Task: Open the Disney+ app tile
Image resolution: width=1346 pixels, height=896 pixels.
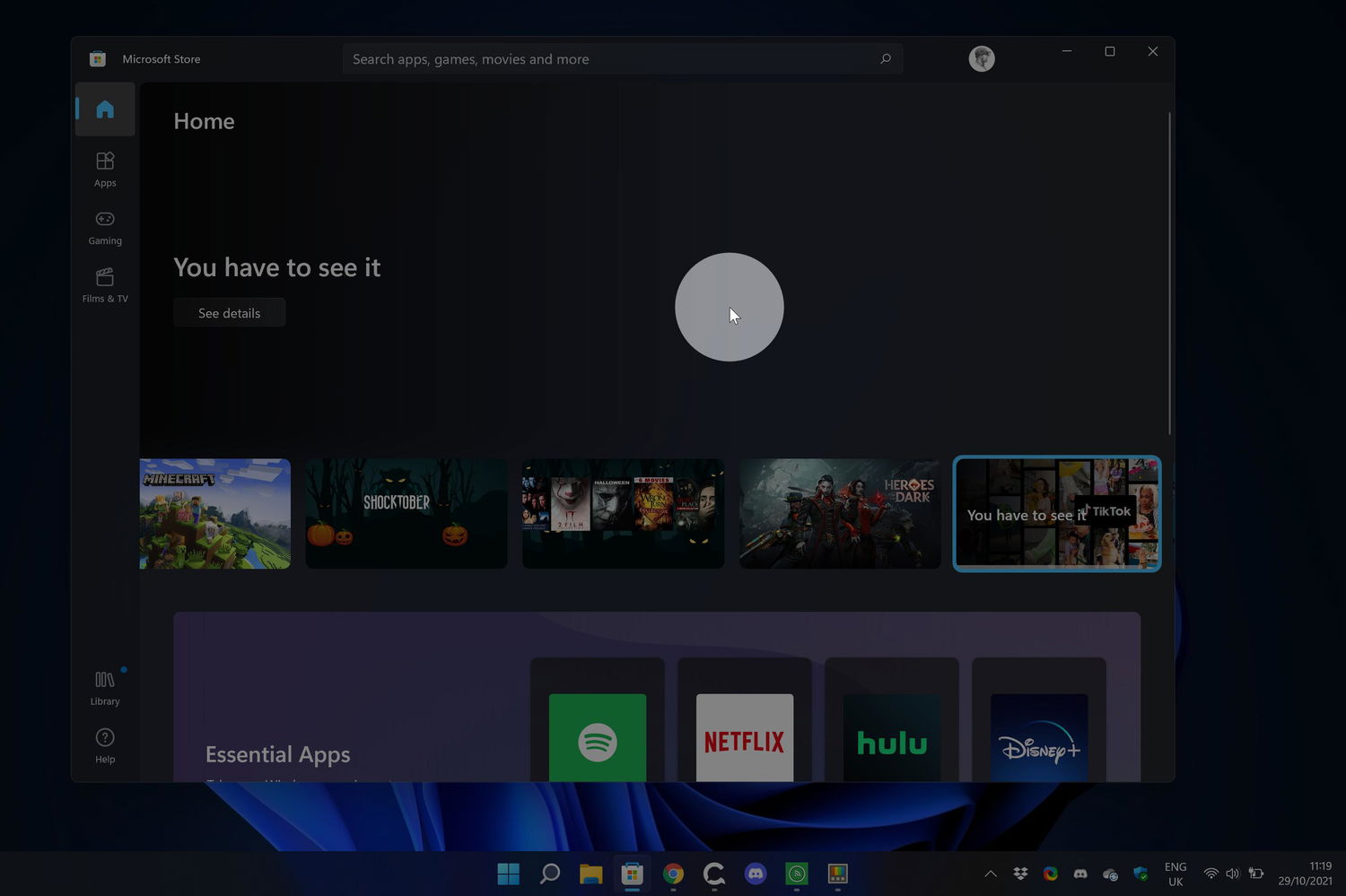Action: click(x=1039, y=720)
